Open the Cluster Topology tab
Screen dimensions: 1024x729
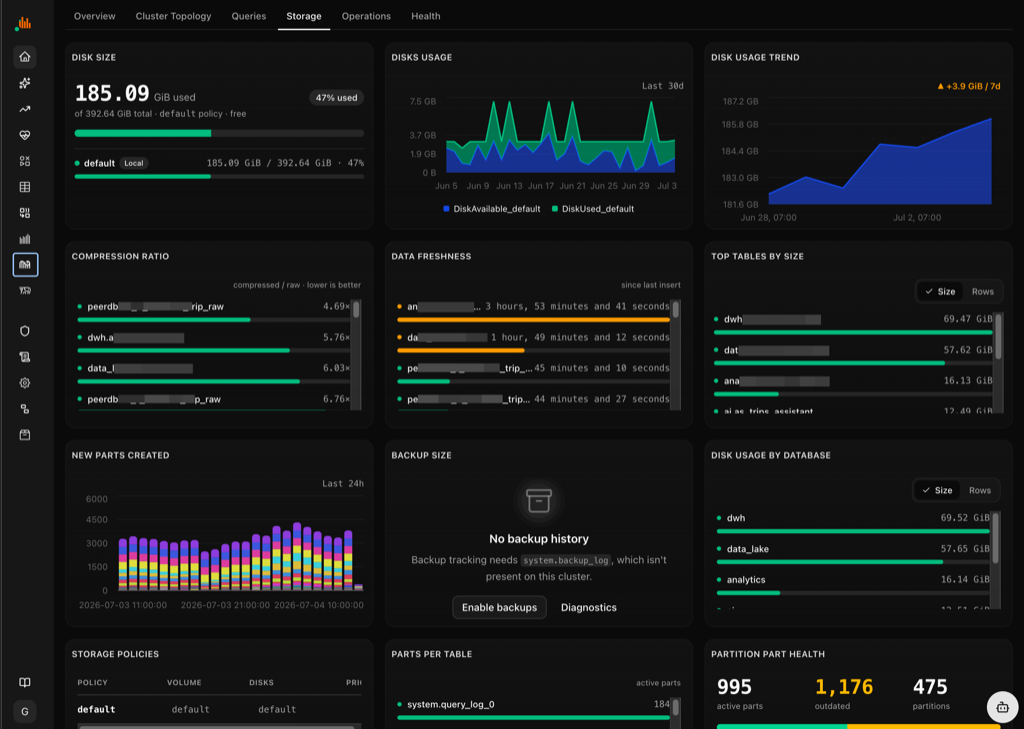(x=173, y=16)
